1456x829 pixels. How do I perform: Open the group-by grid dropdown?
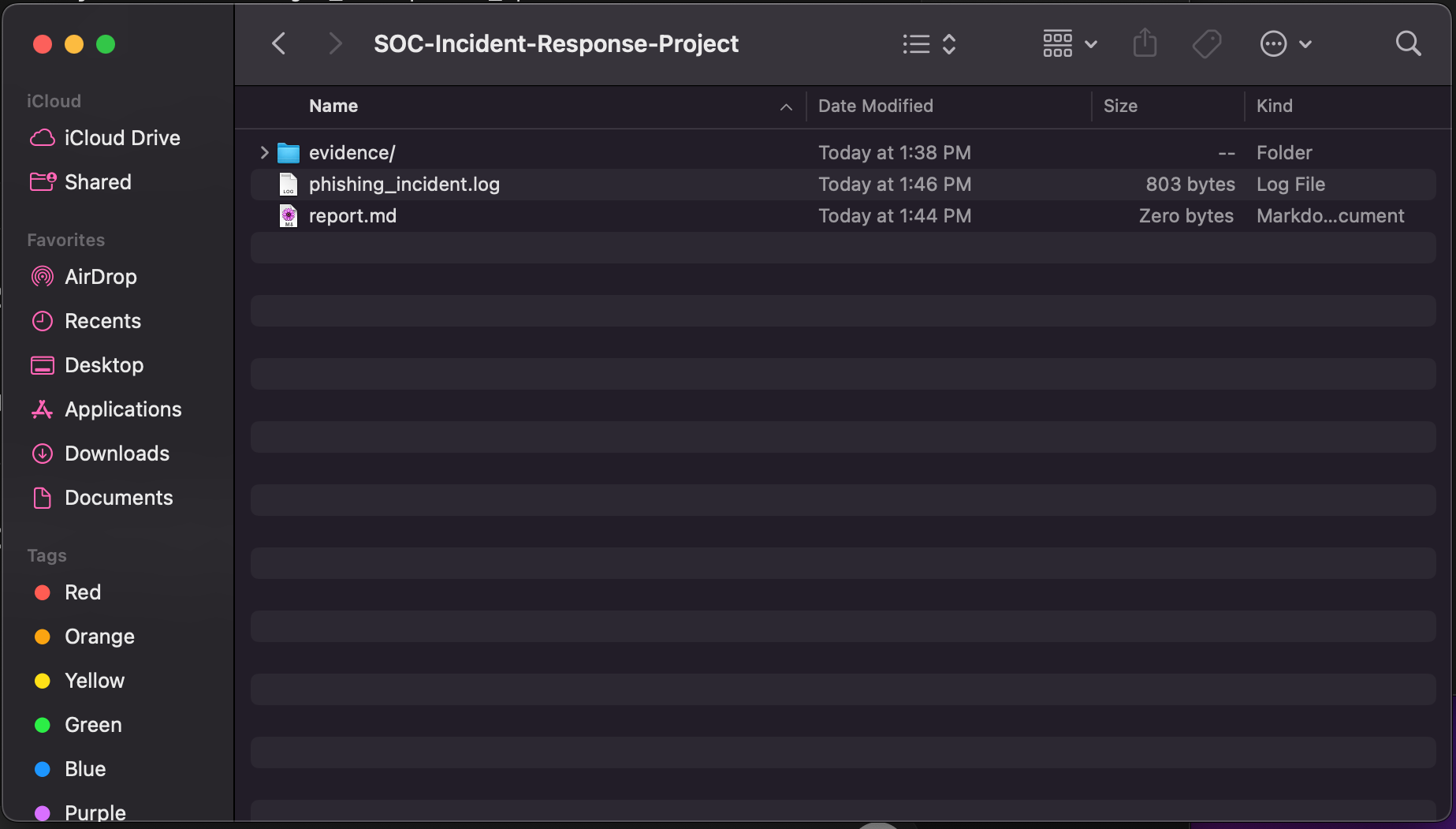coord(1069,43)
